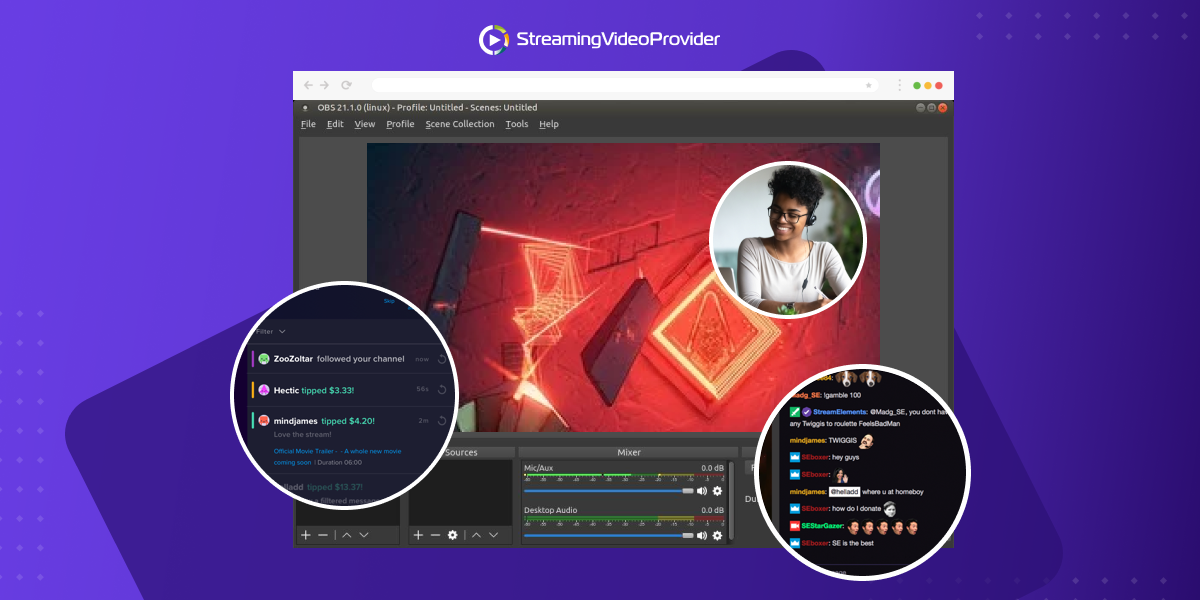Open the Profile menu in OBS

tap(400, 124)
